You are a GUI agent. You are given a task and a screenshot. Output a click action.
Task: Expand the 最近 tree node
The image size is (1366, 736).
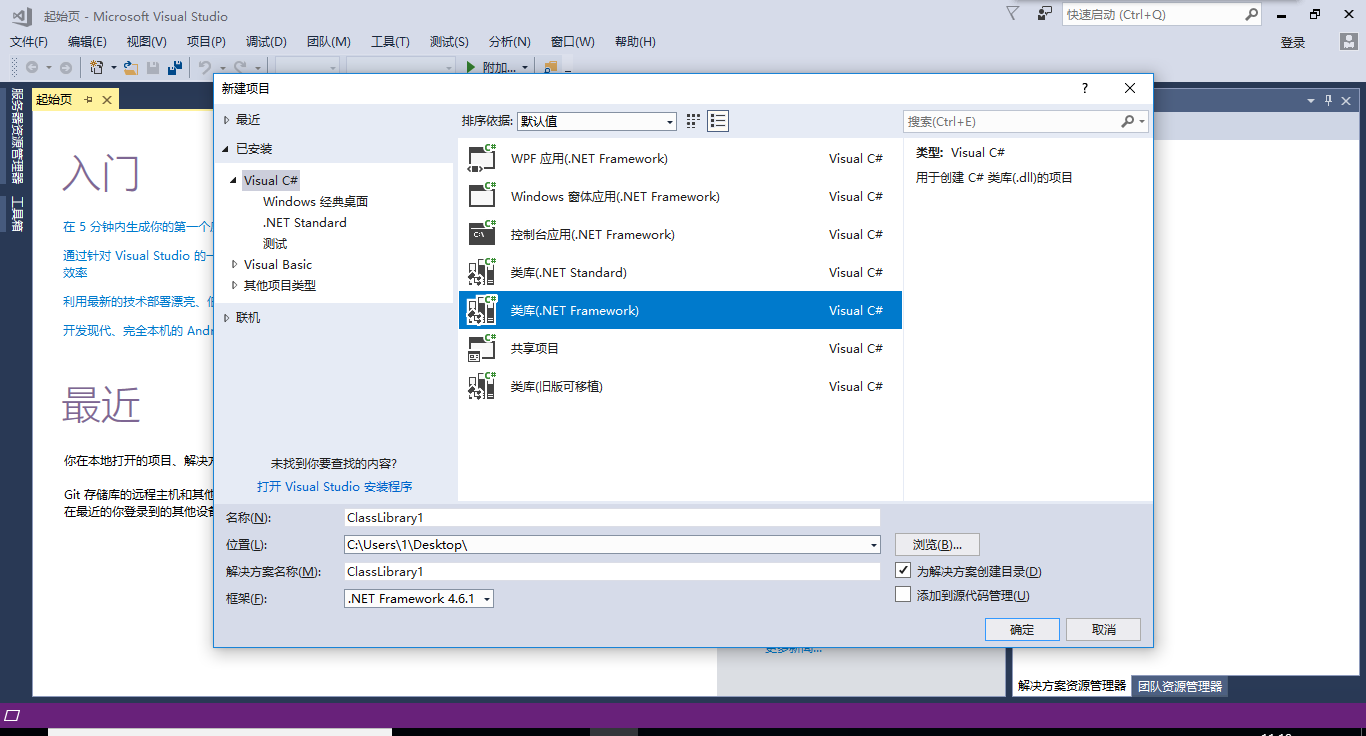click(227, 120)
